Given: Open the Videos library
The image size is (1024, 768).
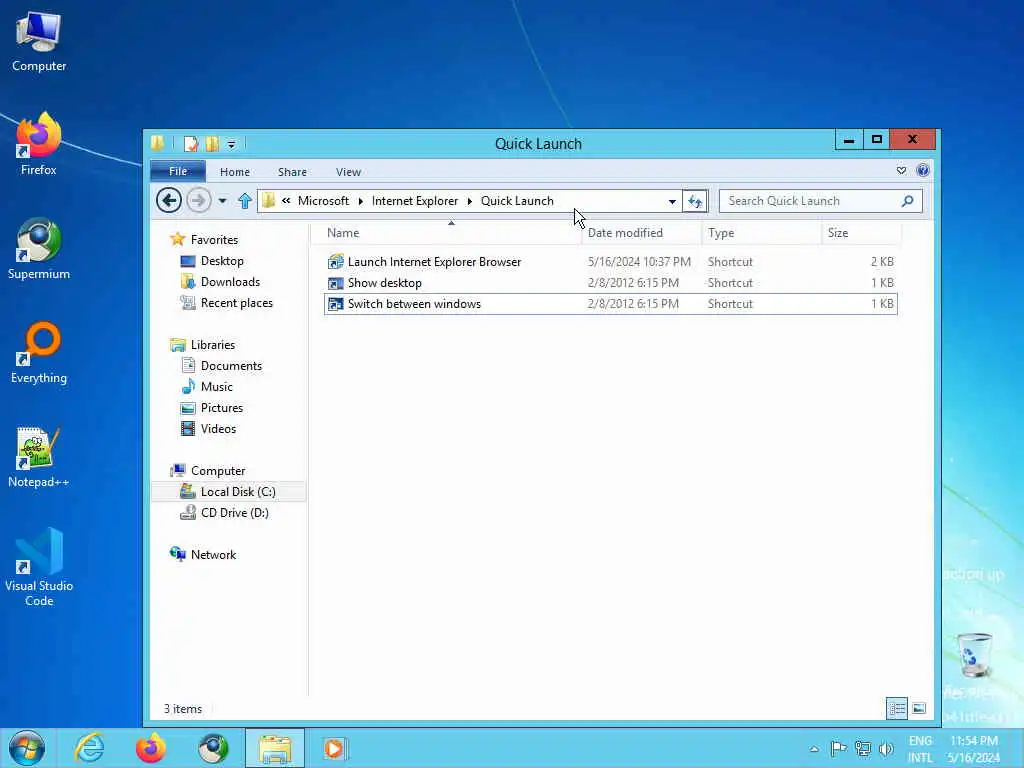Looking at the screenshot, I should (218, 428).
